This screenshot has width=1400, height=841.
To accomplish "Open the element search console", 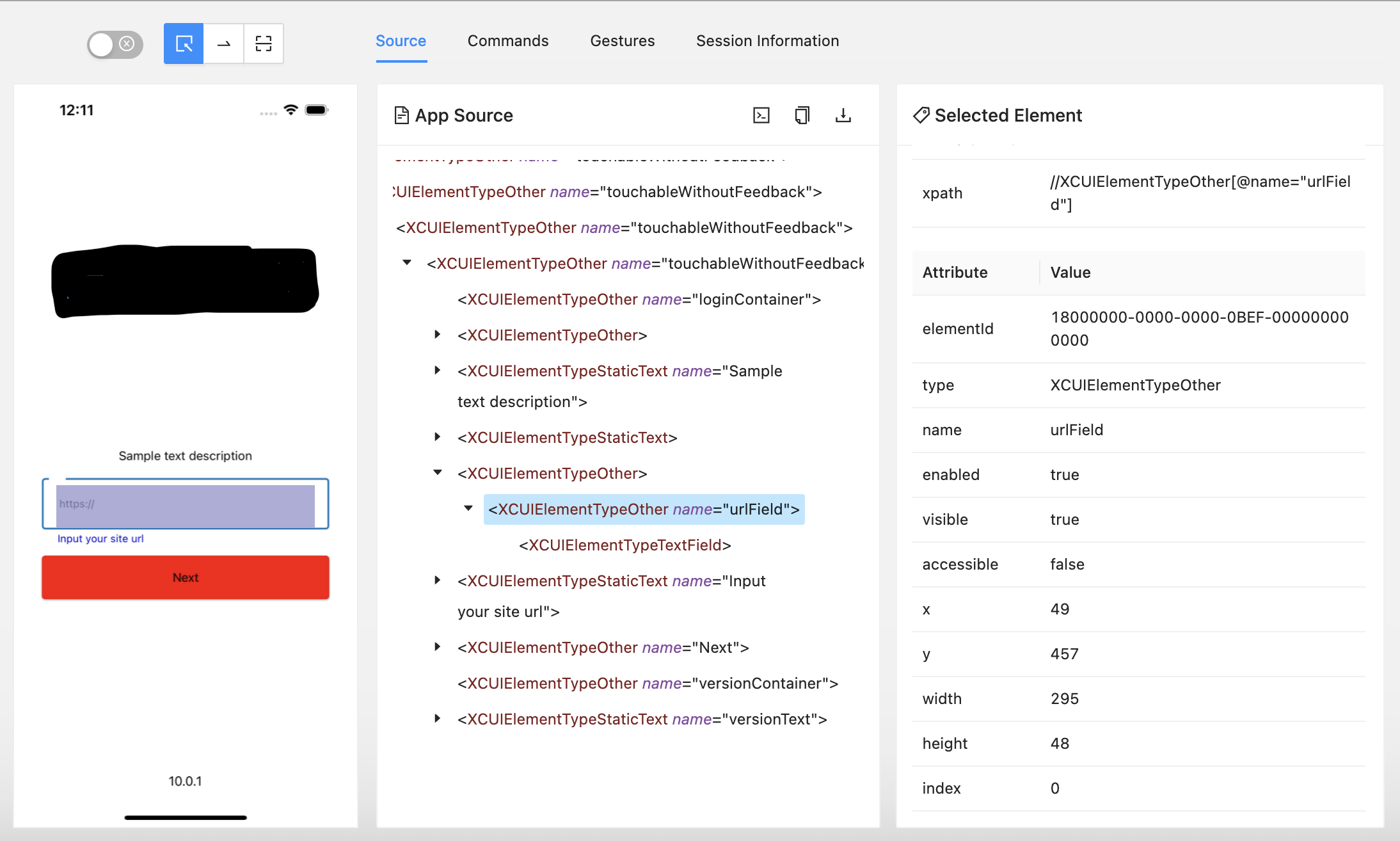I will (x=761, y=115).
